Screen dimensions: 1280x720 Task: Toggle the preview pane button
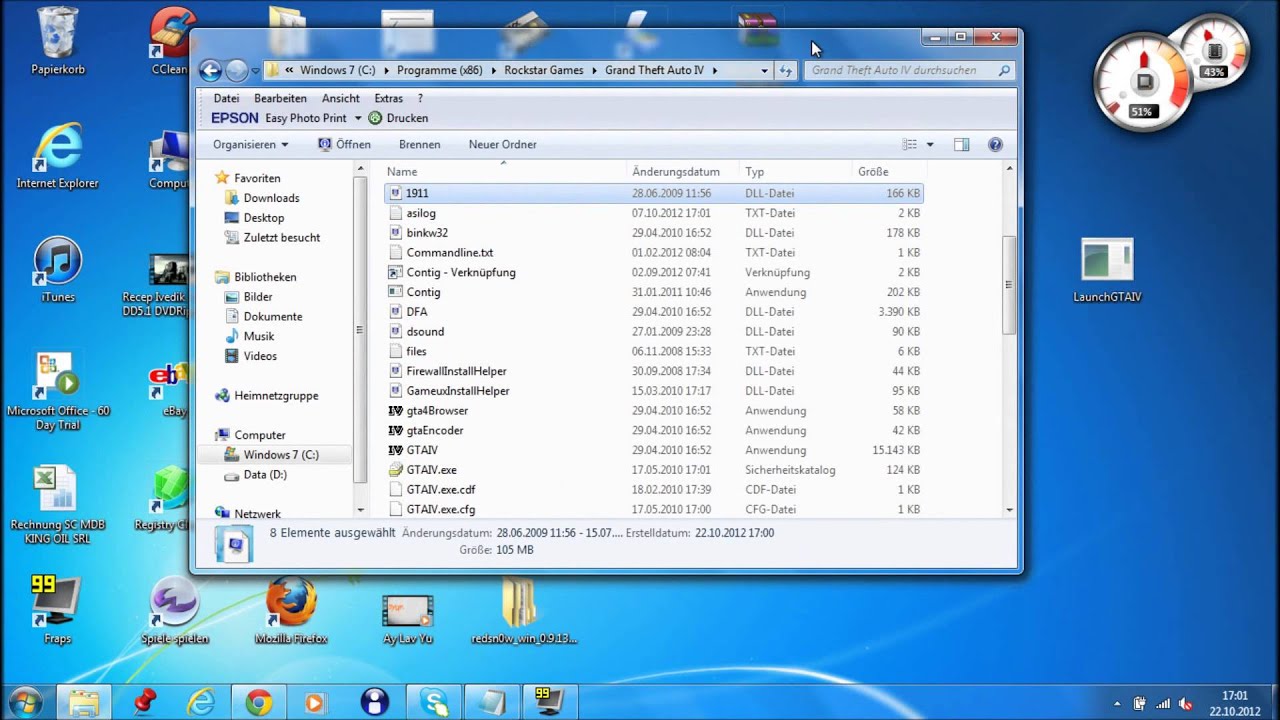[x=961, y=144]
